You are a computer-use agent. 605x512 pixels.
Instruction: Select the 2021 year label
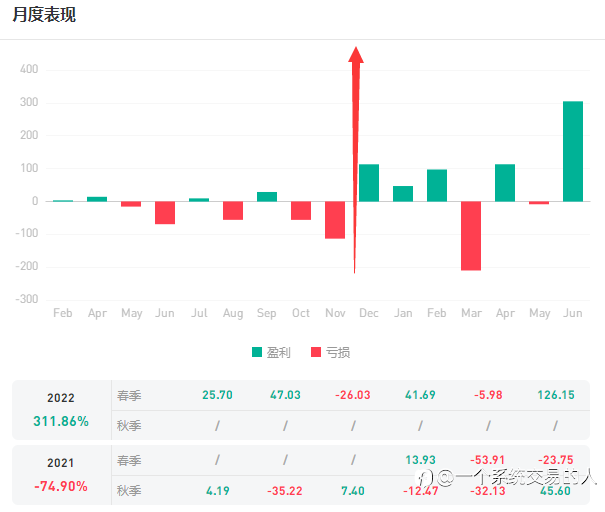tap(61, 463)
